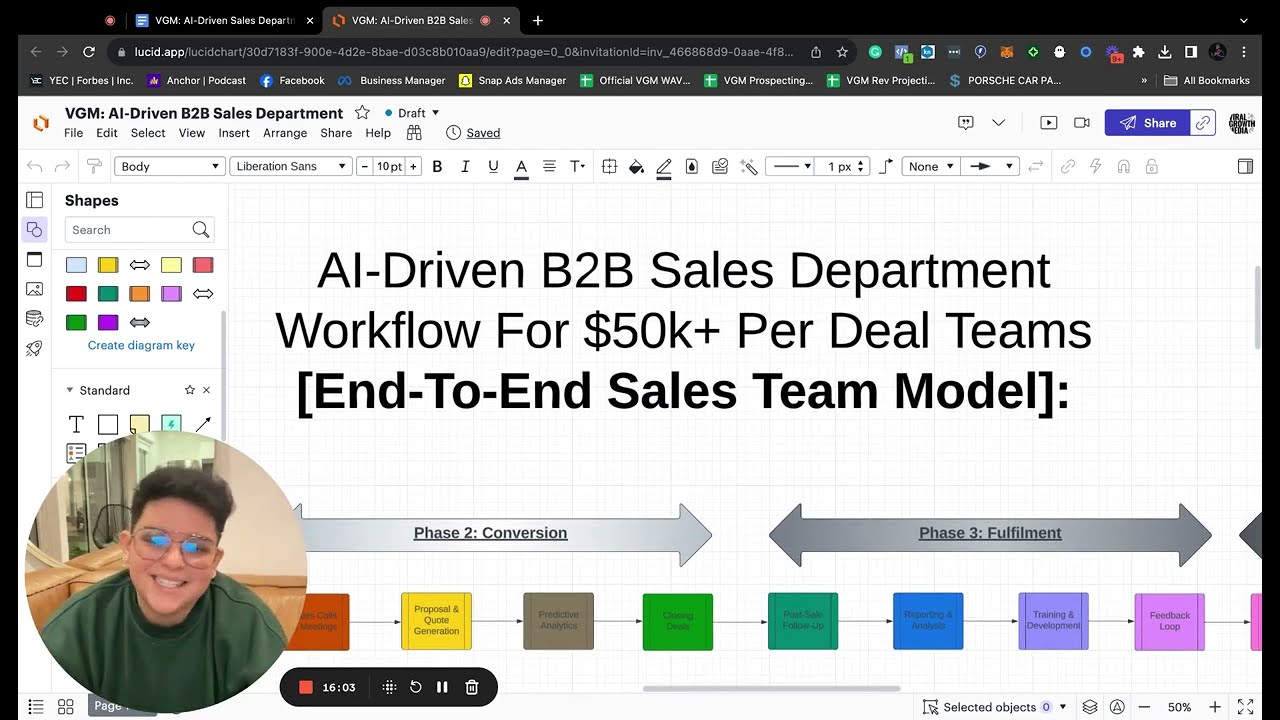1280x720 pixels.
Task: Open the shape options icon
Action: [609, 166]
